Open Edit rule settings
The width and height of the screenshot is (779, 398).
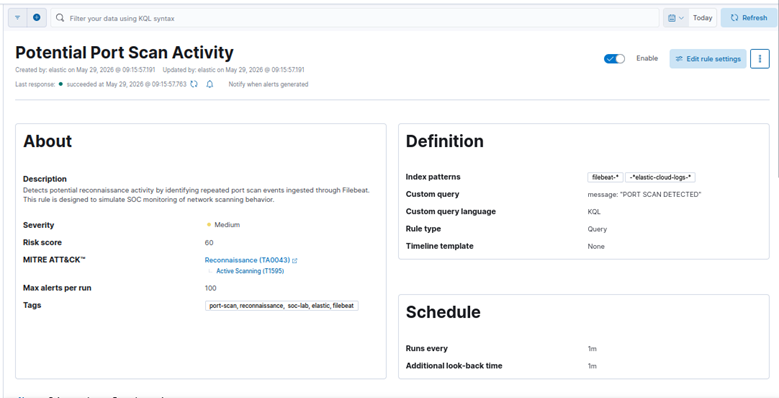(x=708, y=59)
